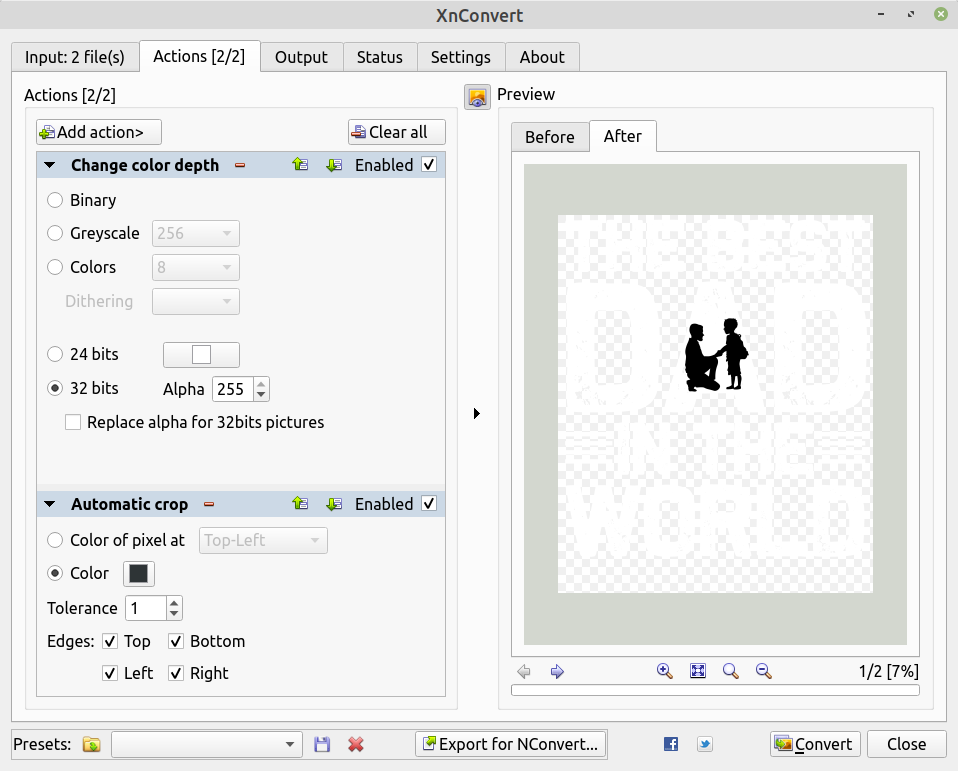
Task: Go to next preview image arrow
Action: tap(558, 671)
